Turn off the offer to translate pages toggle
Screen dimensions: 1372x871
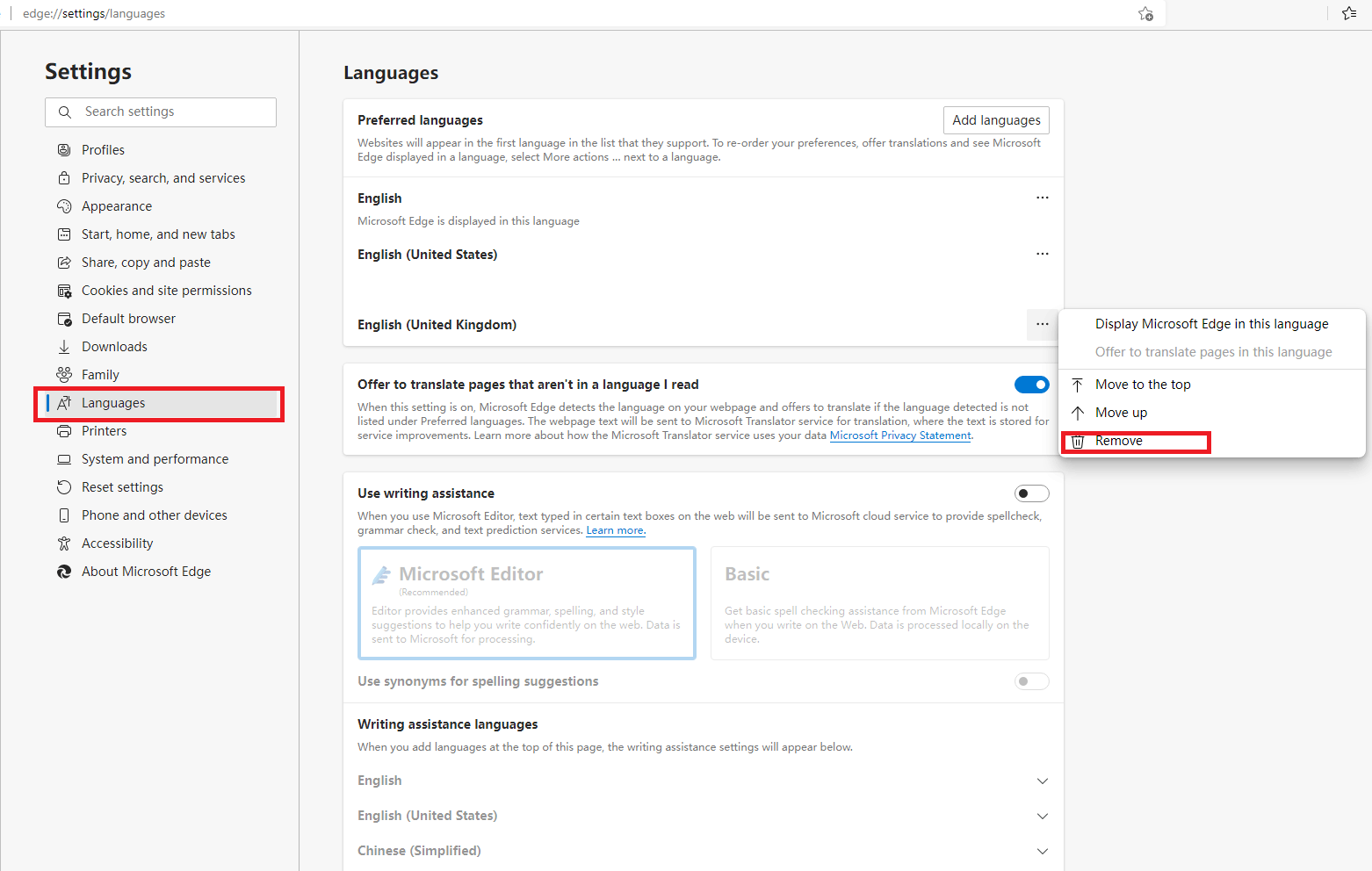[x=1032, y=385]
